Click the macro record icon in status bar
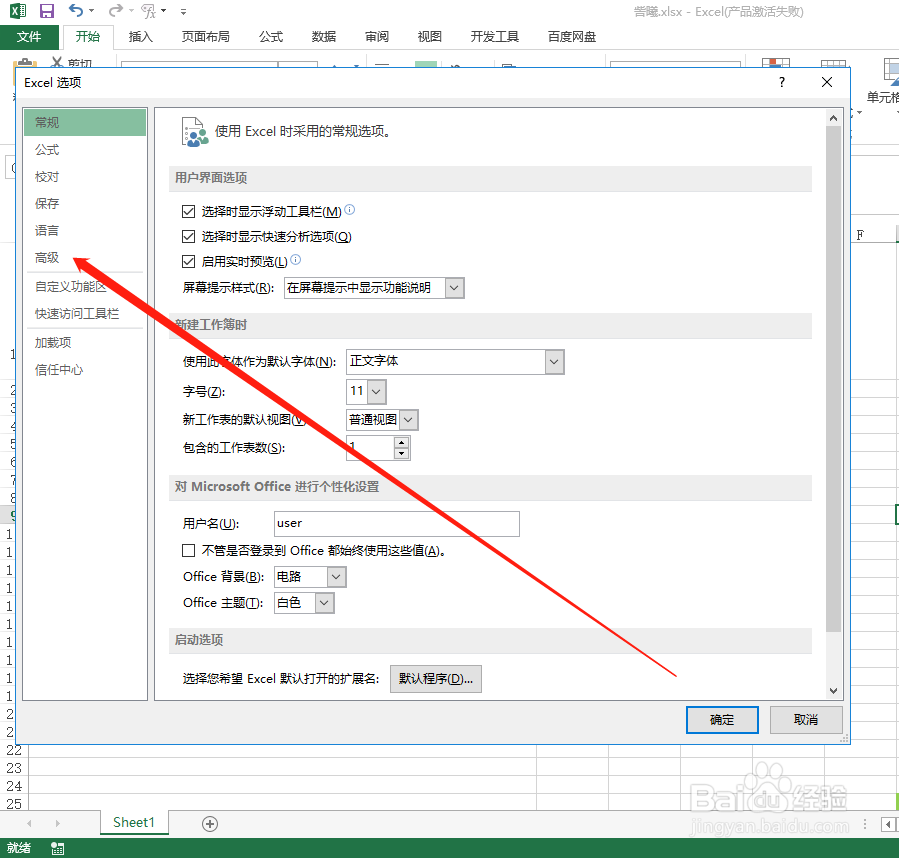This screenshot has width=899, height=858. [x=57, y=846]
